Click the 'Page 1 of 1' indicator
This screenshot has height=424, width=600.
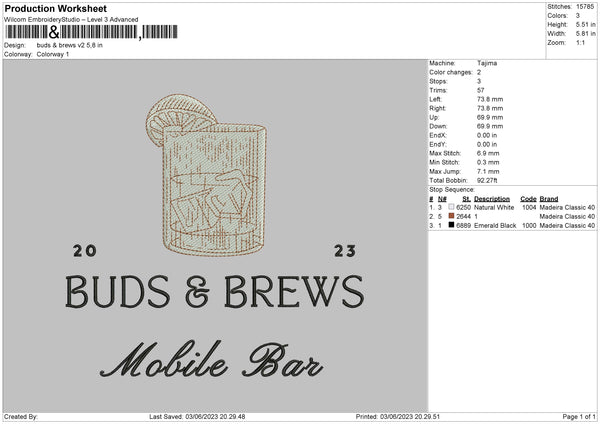[x=579, y=417]
